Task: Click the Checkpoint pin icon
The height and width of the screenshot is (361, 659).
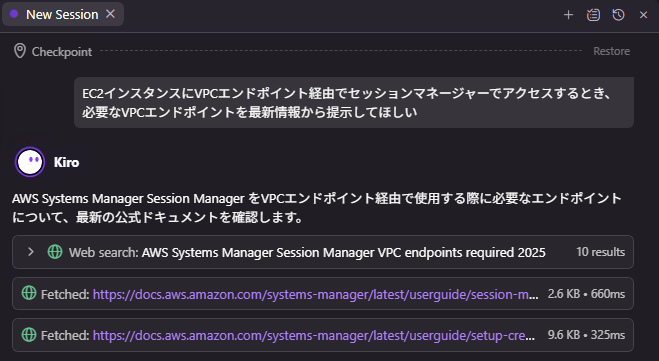Action: click(x=20, y=51)
